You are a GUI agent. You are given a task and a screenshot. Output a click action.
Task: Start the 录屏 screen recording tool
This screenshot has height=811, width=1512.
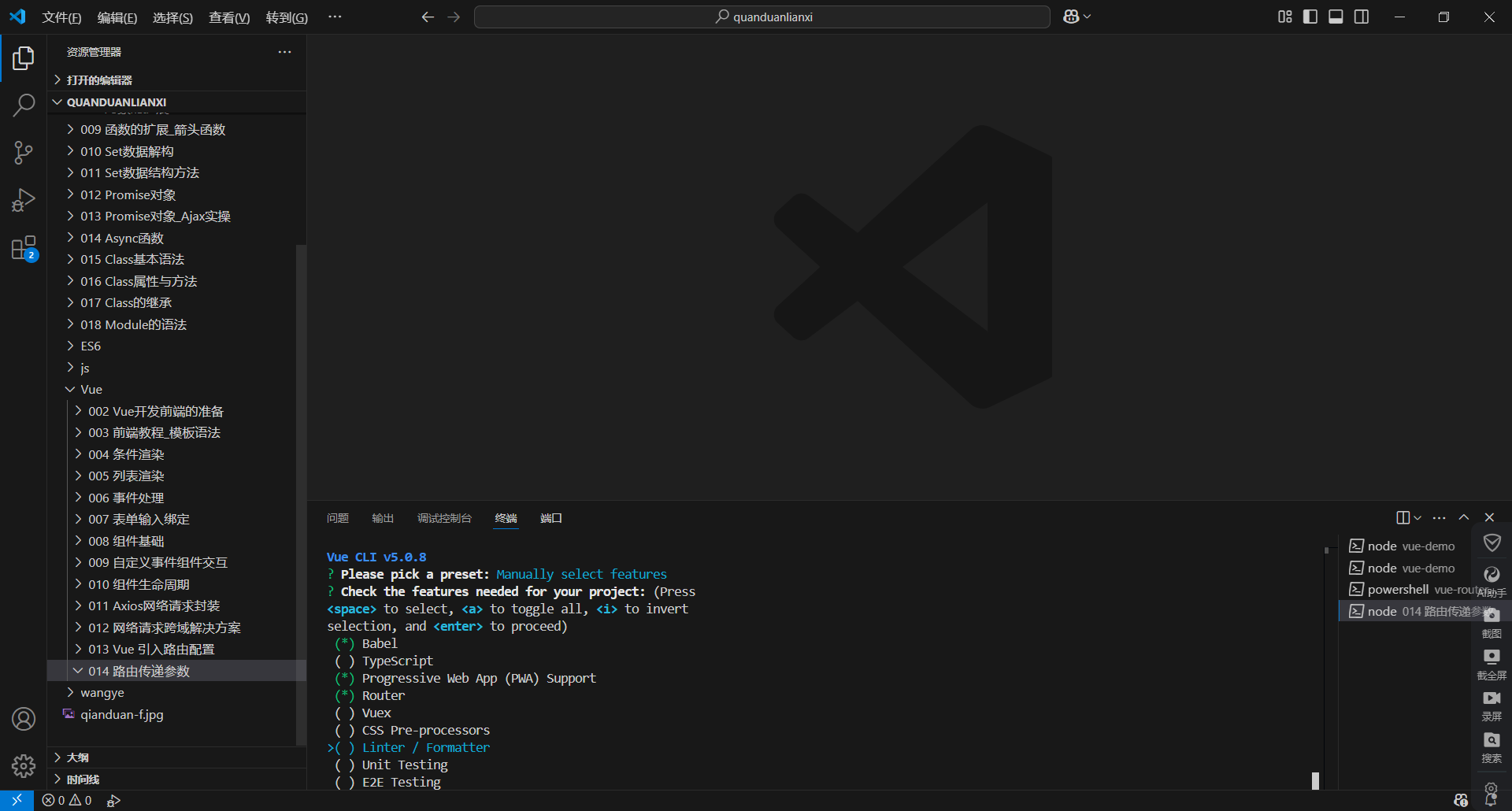1492,705
